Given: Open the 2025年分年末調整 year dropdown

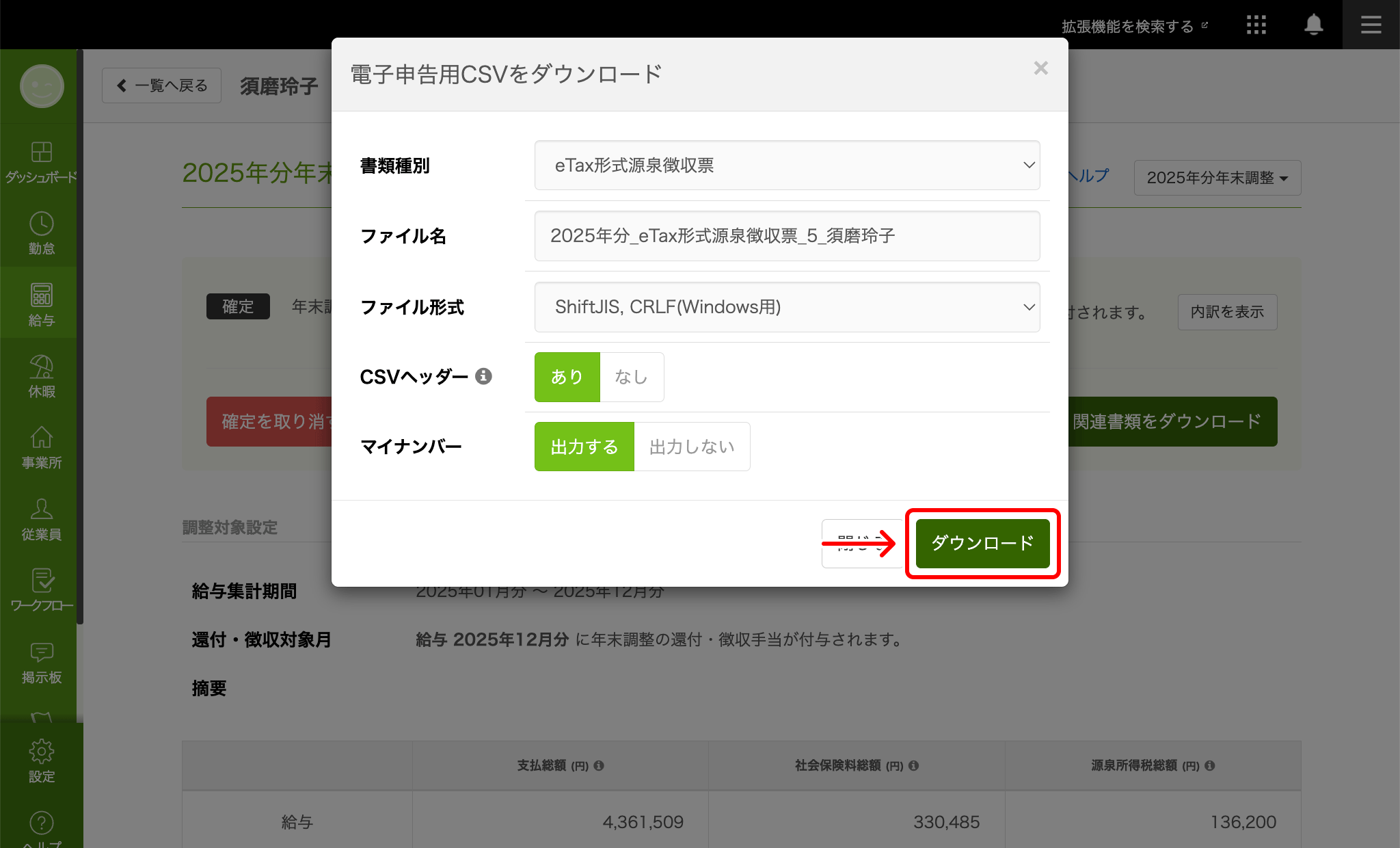Looking at the screenshot, I should coord(1217,178).
